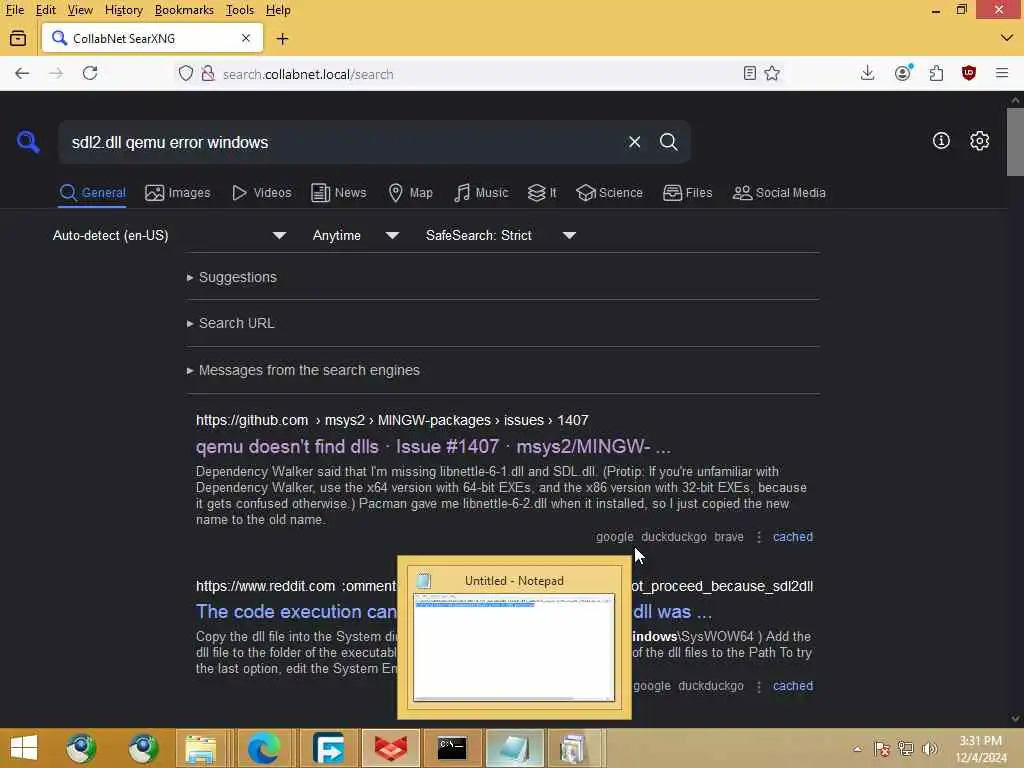Open the qemu doesn't find dlls result link
The height and width of the screenshot is (768, 1024).
[433, 447]
